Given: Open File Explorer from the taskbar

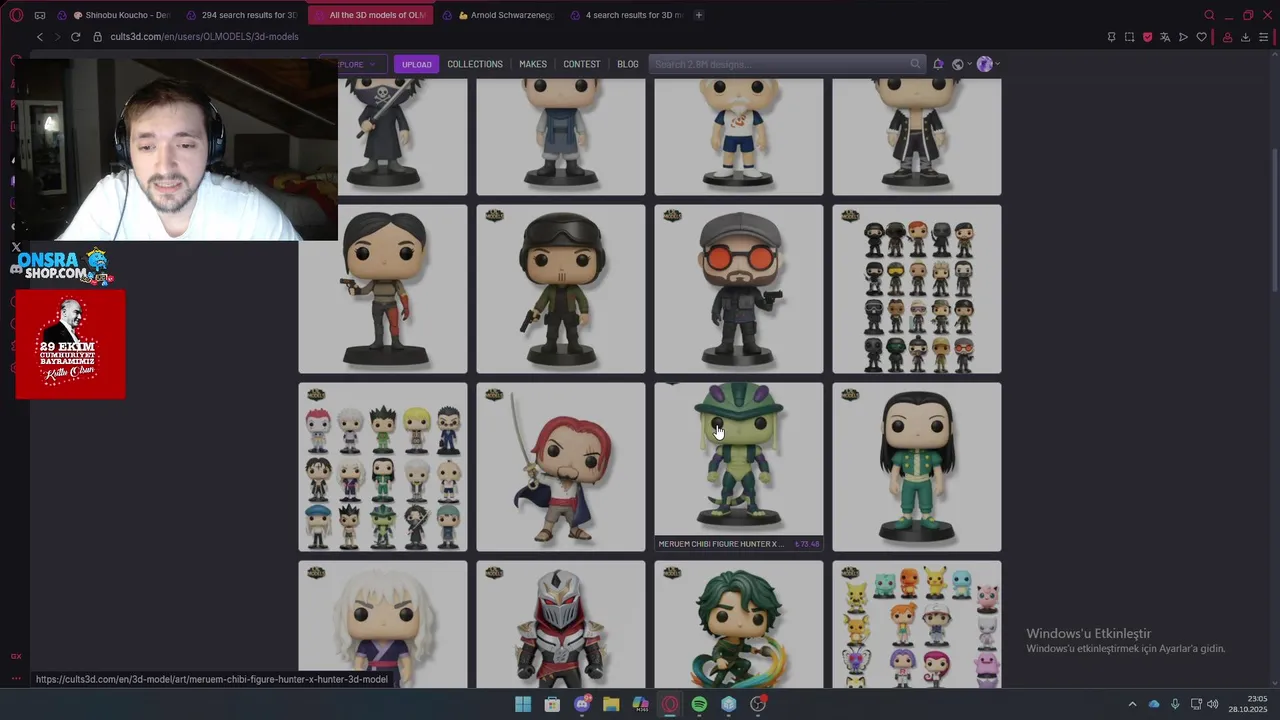Looking at the screenshot, I should point(611,704).
